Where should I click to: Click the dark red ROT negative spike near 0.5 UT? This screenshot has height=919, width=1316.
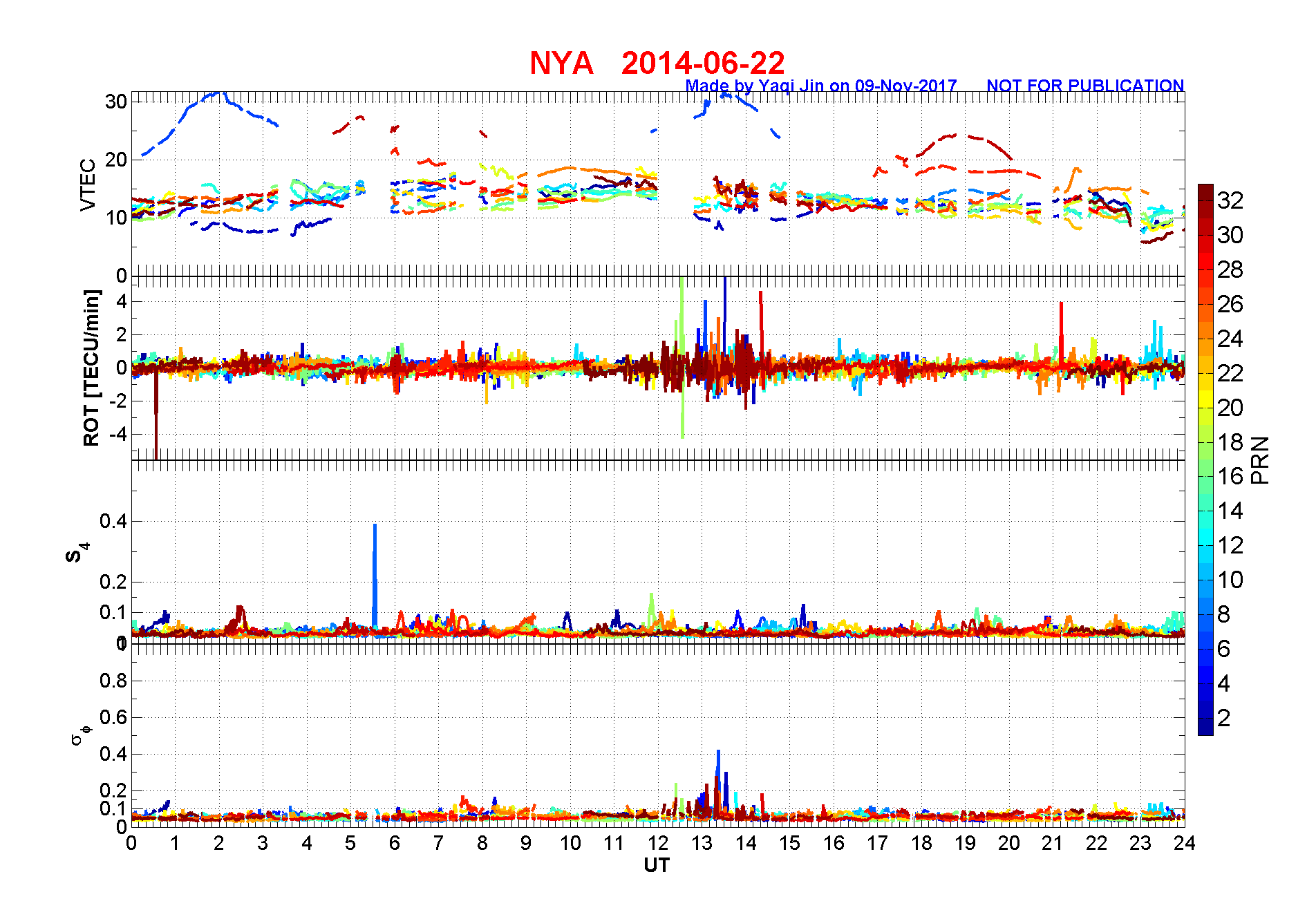156,415
